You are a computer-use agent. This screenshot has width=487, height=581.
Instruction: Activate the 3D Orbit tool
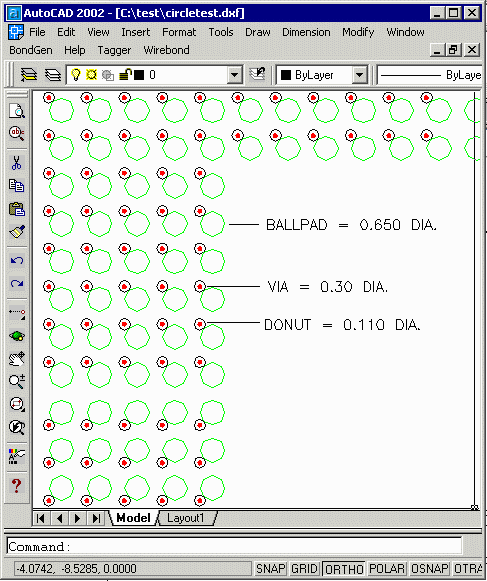[x=17, y=336]
